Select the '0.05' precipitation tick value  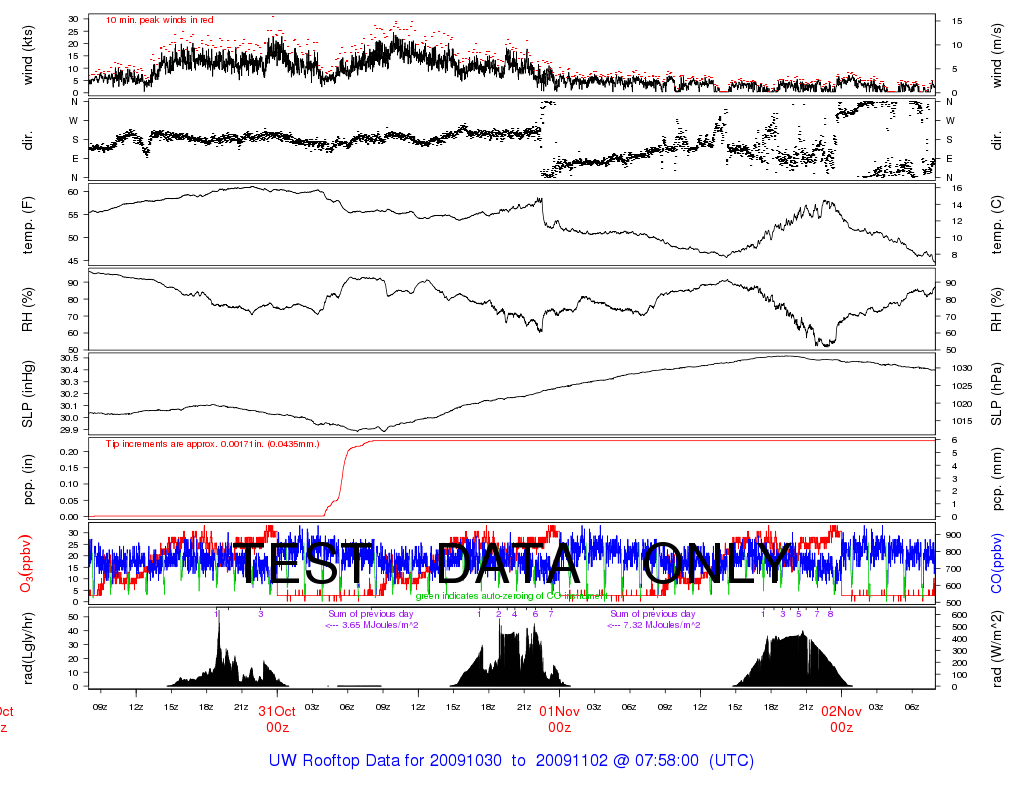[x=69, y=501]
